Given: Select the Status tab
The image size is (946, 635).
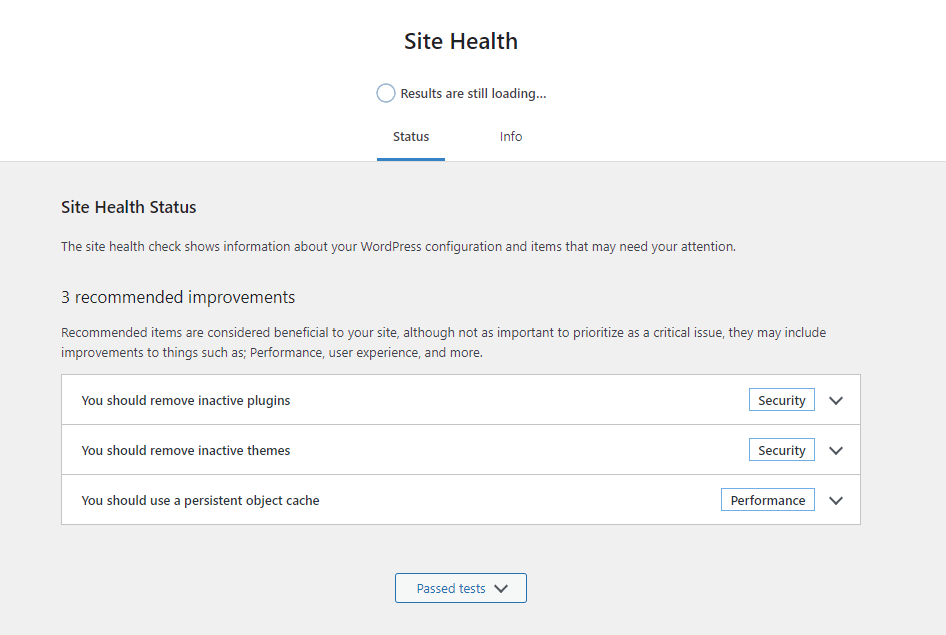Looking at the screenshot, I should [x=410, y=136].
